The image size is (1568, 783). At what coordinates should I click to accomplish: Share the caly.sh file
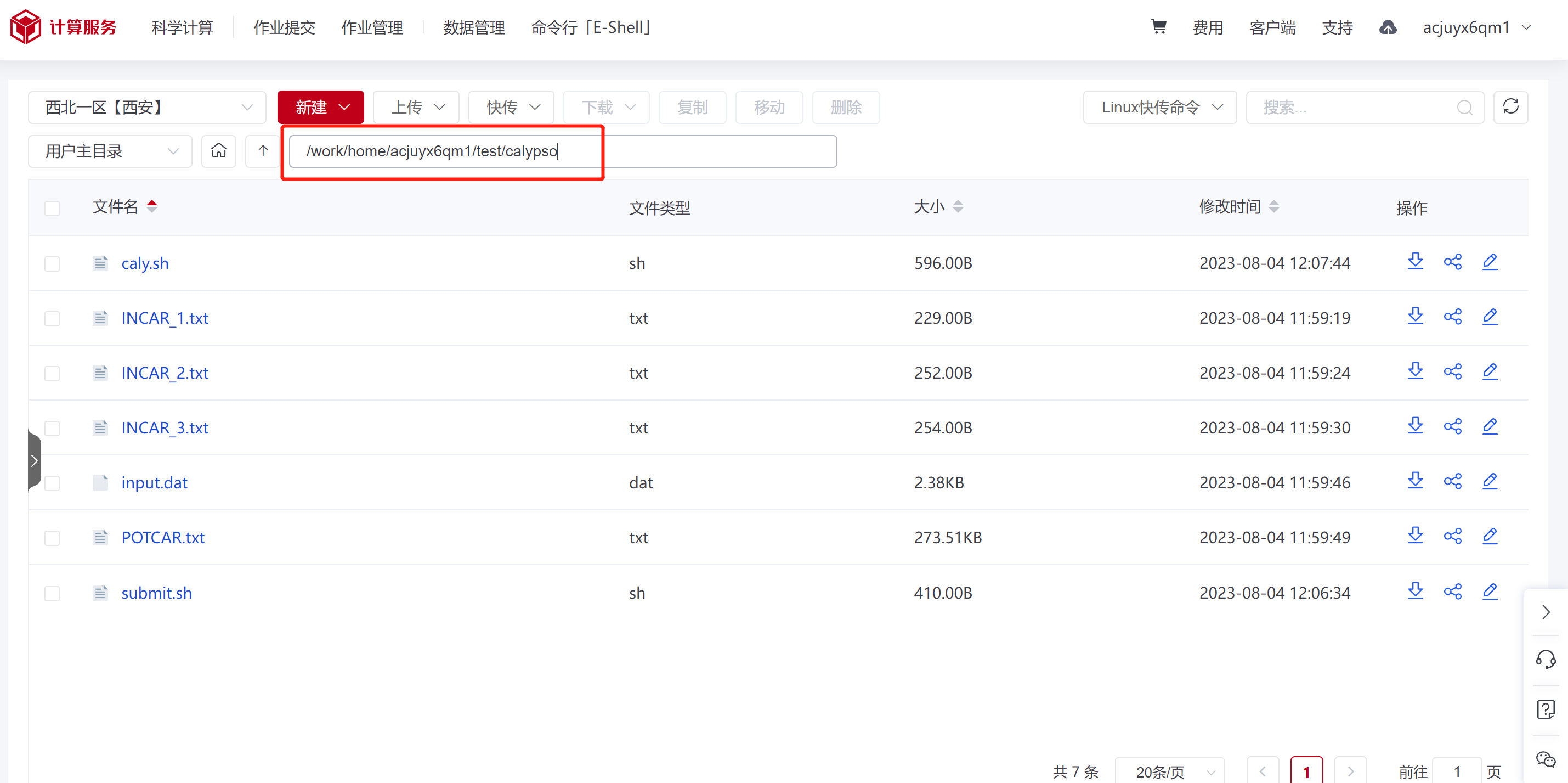1452,262
